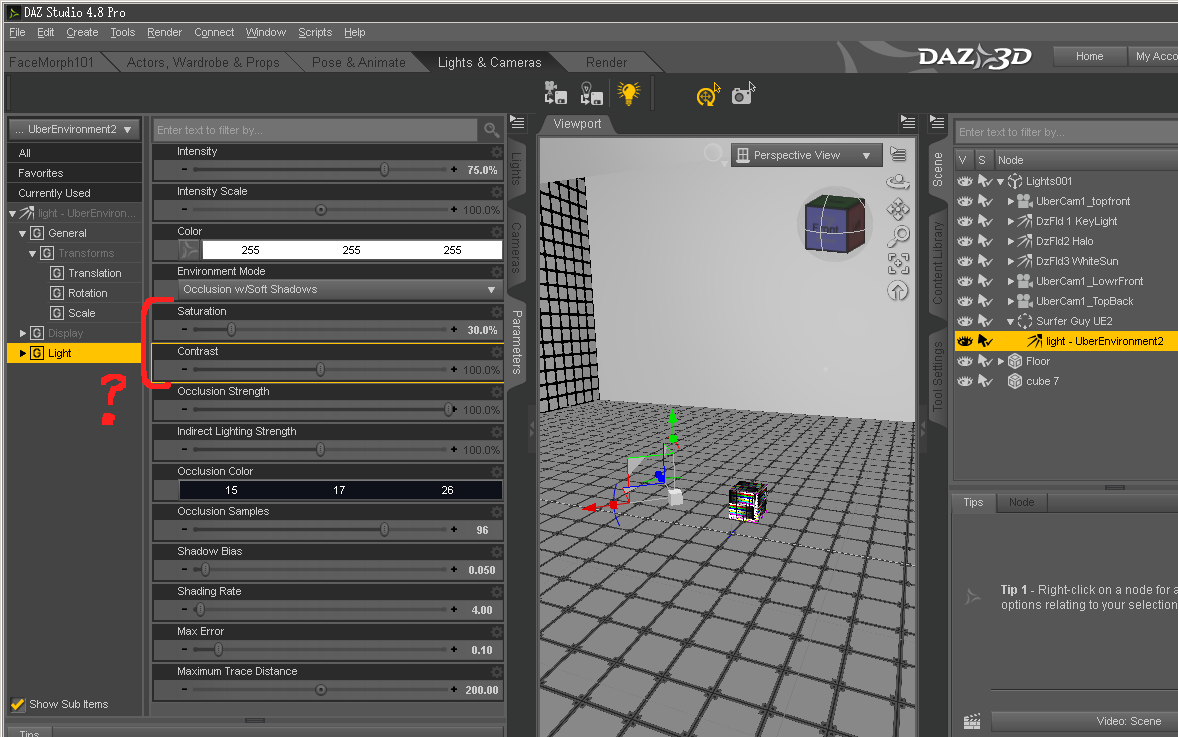
Task: Toggle visibility eye for cube 7
Action: pyautogui.click(x=965, y=381)
